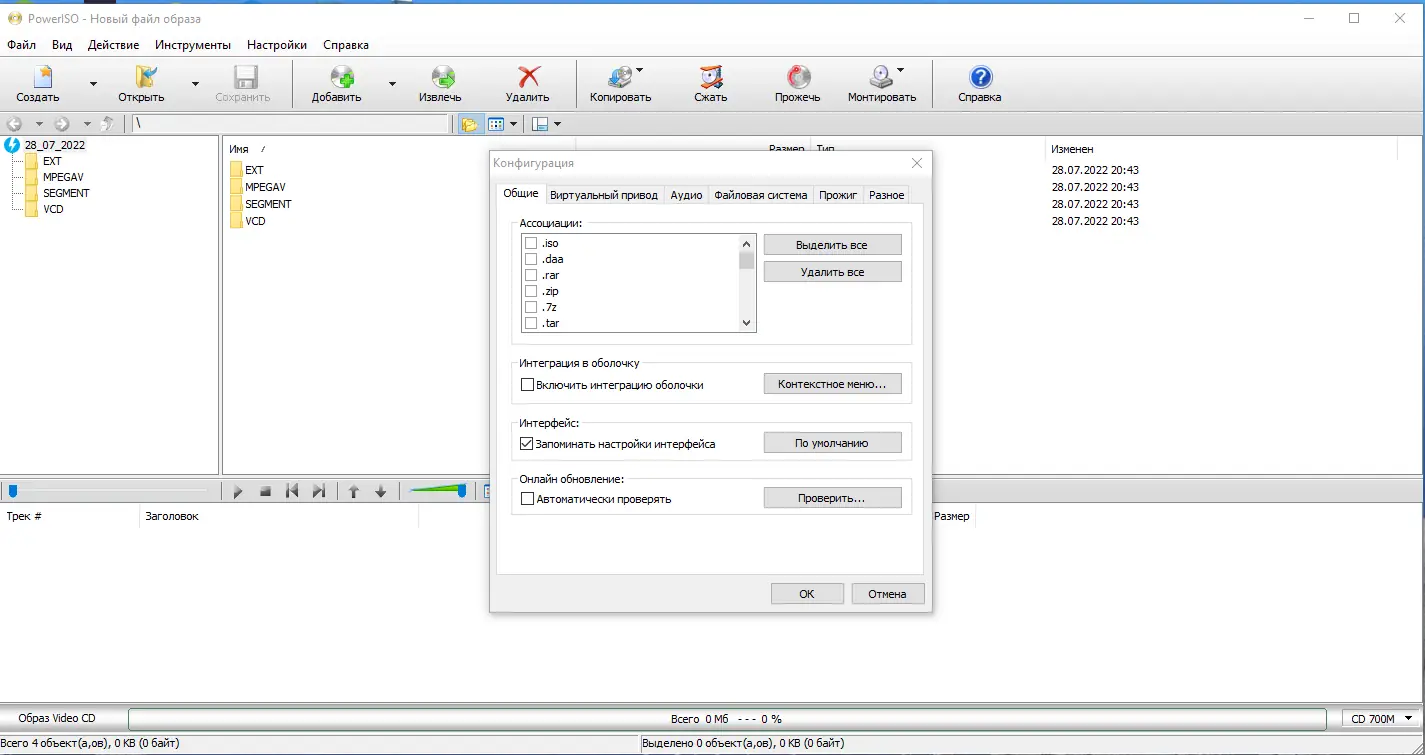This screenshot has width=1425, height=755.
Task: Click the Справка (Help) question mark icon
Action: (x=980, y=78)
